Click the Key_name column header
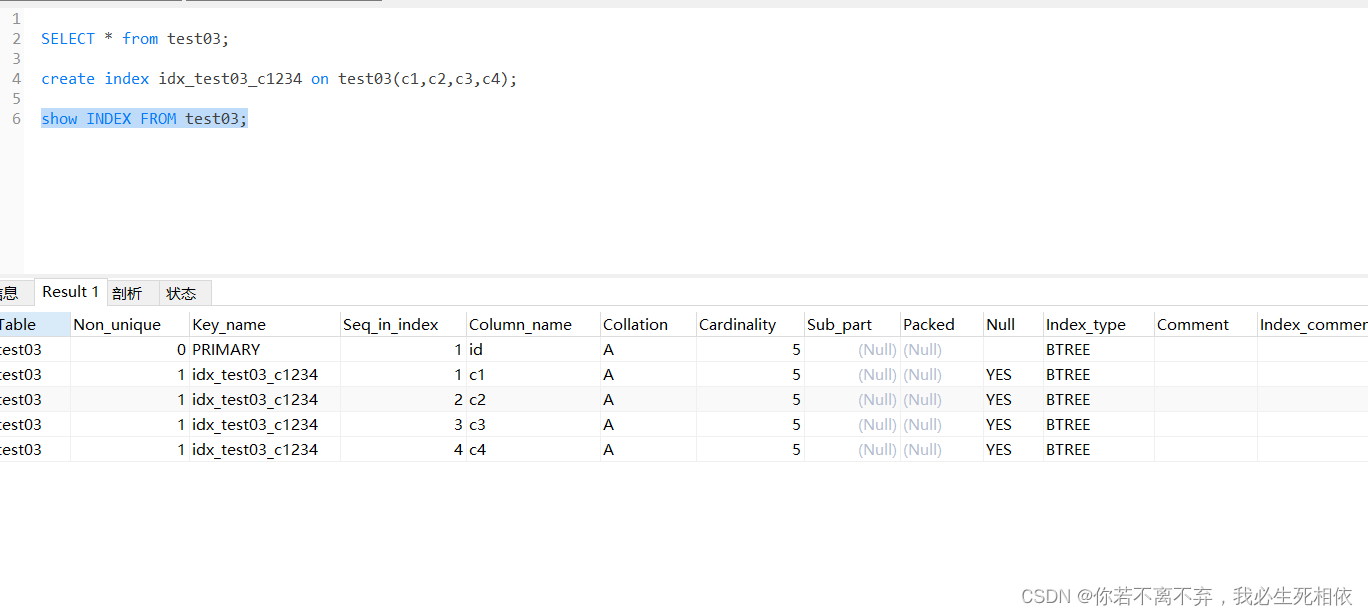 click(x=229, y=324)
